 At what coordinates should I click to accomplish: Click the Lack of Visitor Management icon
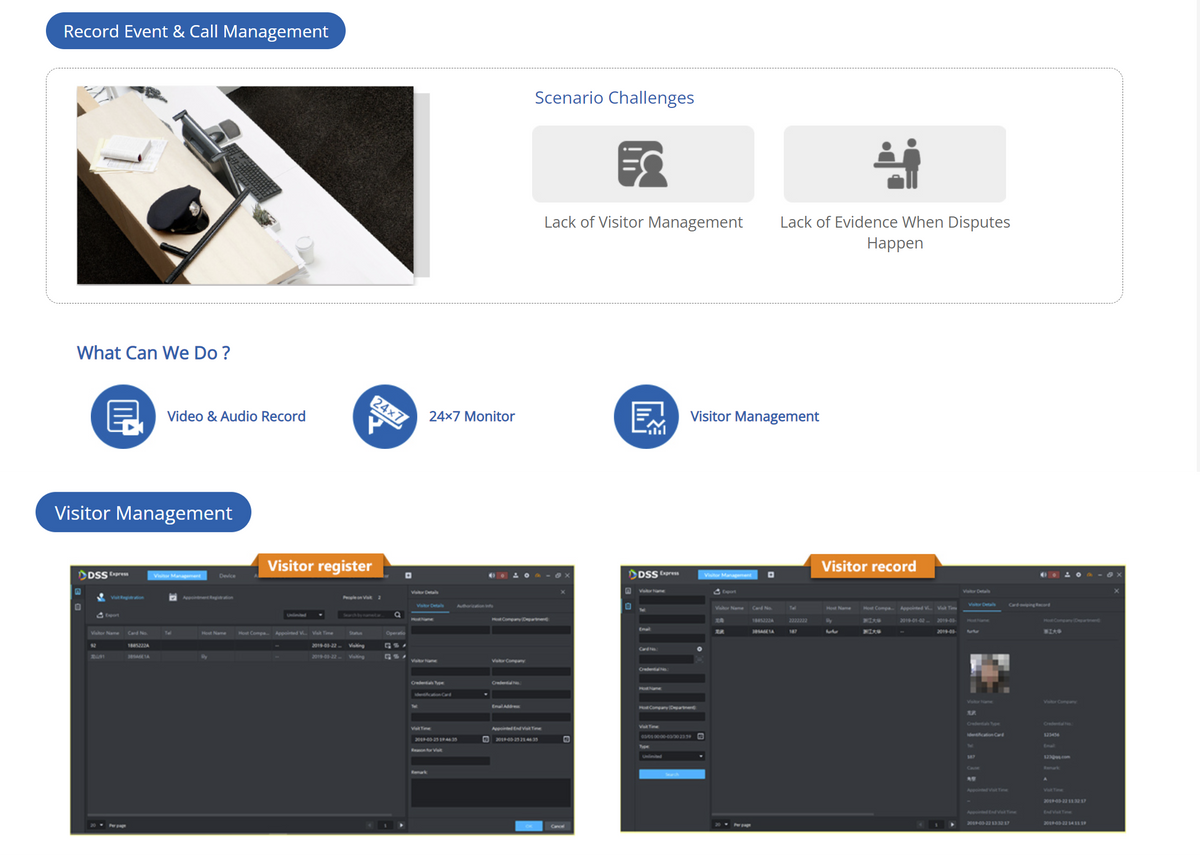click(x=643, y=164)
